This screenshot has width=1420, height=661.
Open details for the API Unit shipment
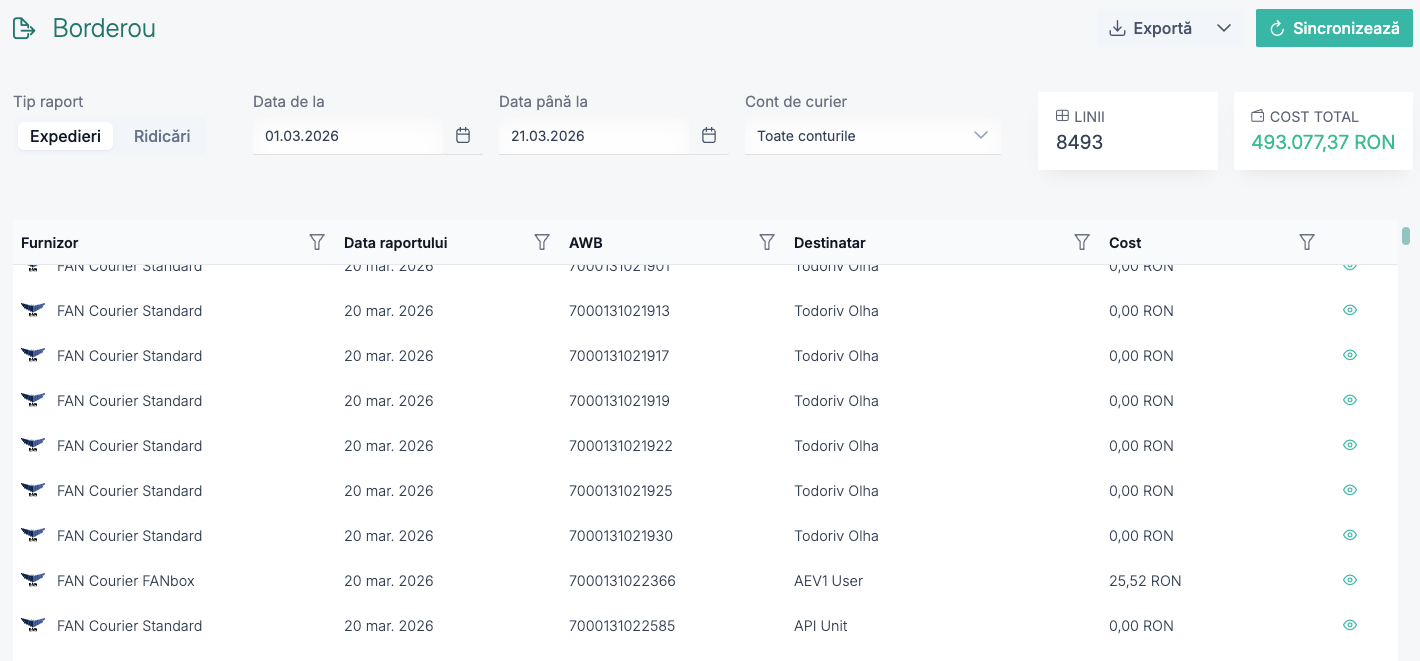pos(1349,624)
